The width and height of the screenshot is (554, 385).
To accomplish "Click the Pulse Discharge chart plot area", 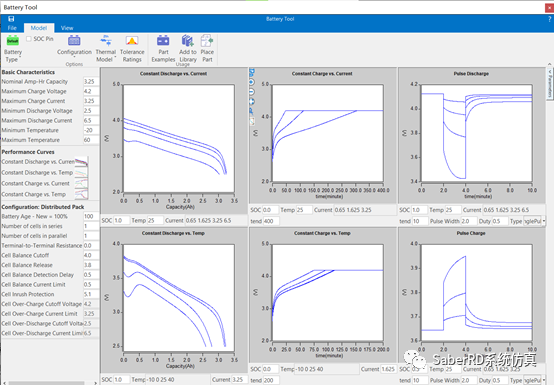I will (x=477, y=133).
